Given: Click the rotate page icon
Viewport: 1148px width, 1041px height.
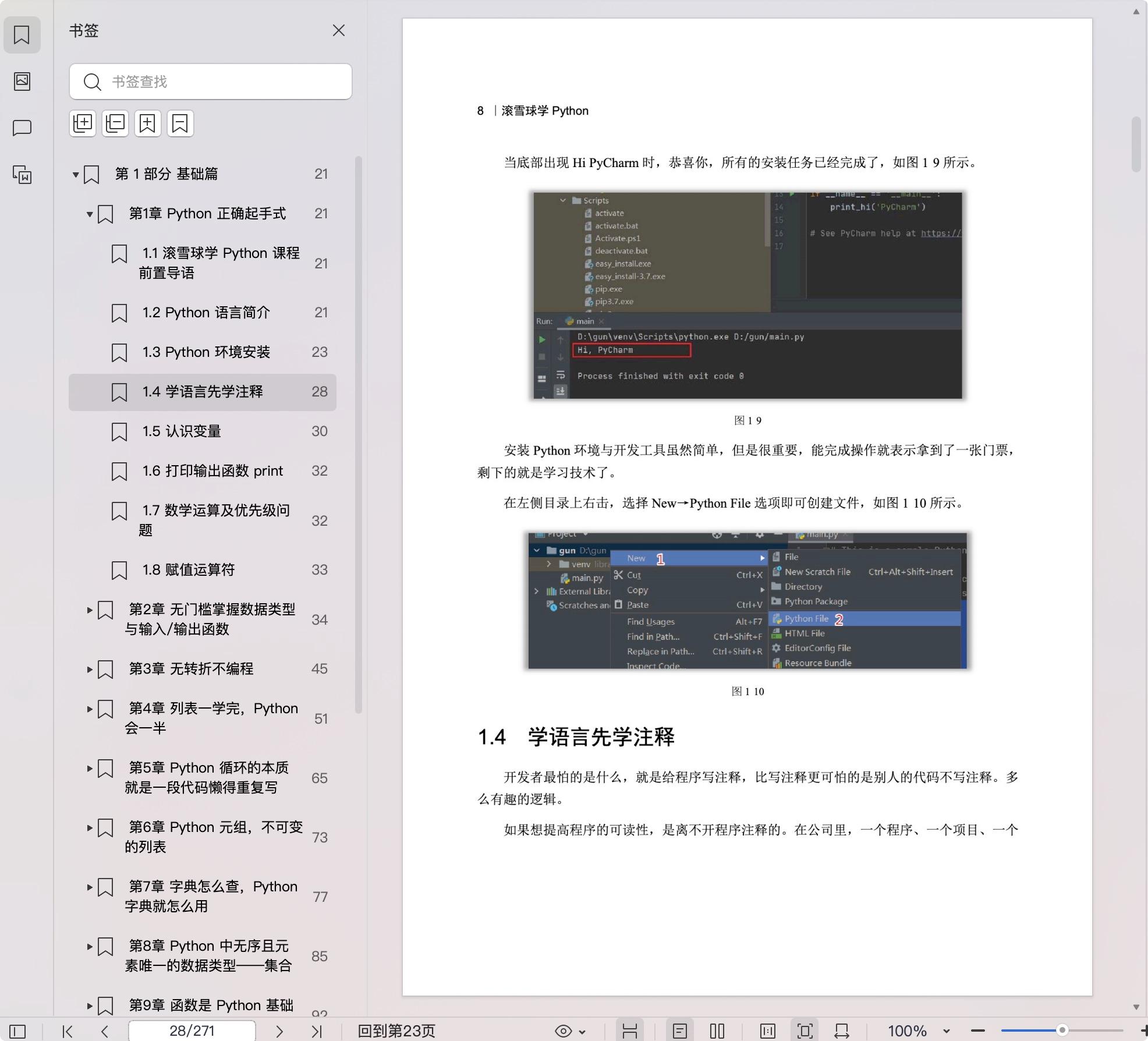Looking at the screenshot, I should click(842, 1031).
